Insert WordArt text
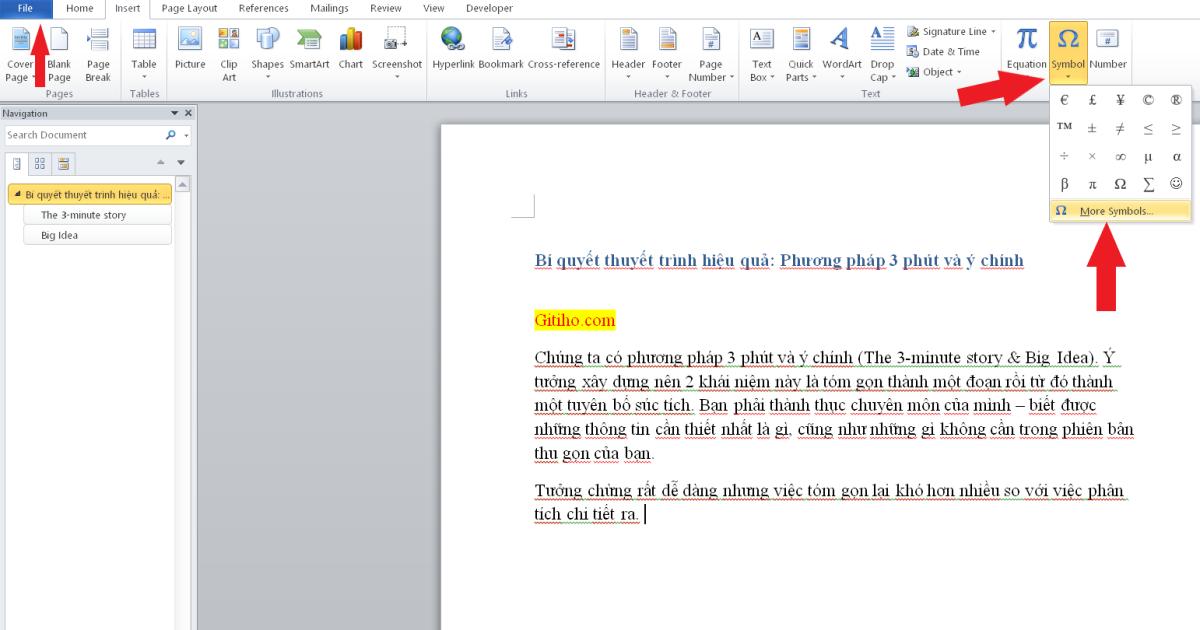Viewport: 1200px width, 630px height. tap(841, 48)
